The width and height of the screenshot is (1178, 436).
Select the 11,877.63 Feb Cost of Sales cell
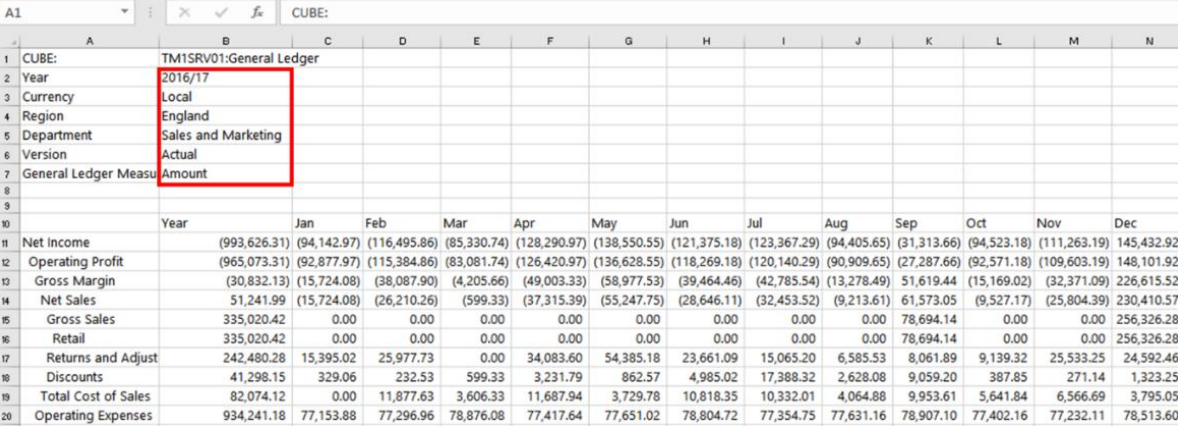(x=402, y=397)
